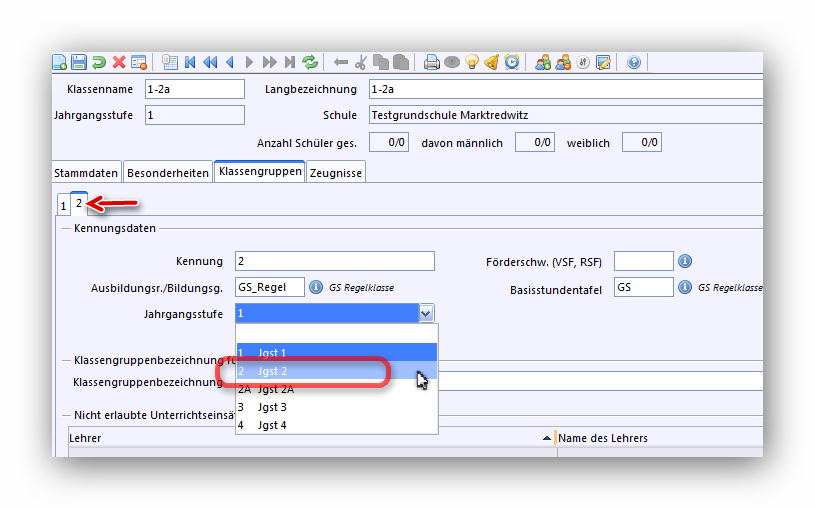Image resolution: width=815 pixels, height=509 pixels.
Task: Select class group sub-tab 1
Action: tap(63, 206)
